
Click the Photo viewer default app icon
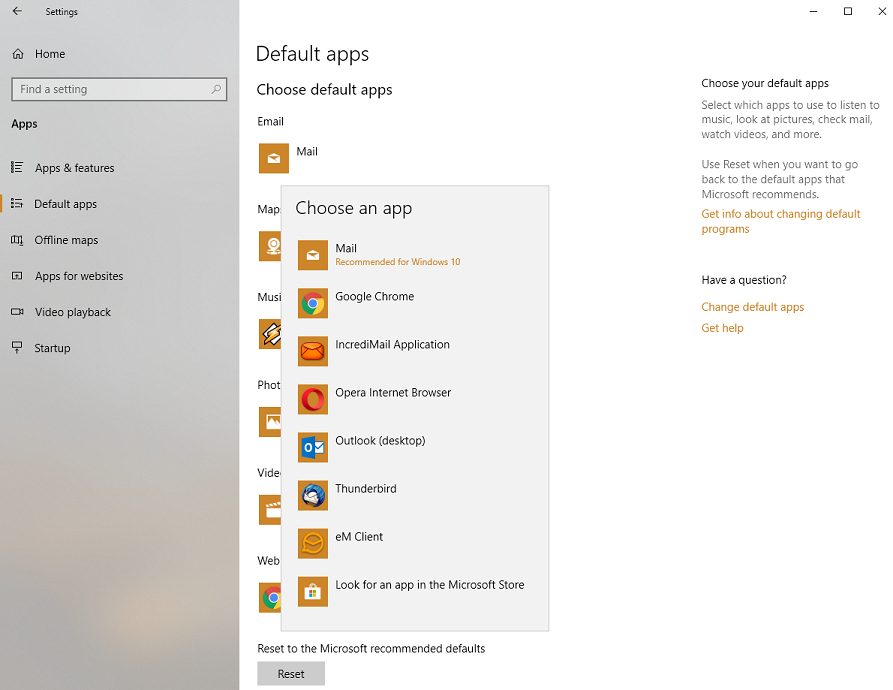(270, 422)
